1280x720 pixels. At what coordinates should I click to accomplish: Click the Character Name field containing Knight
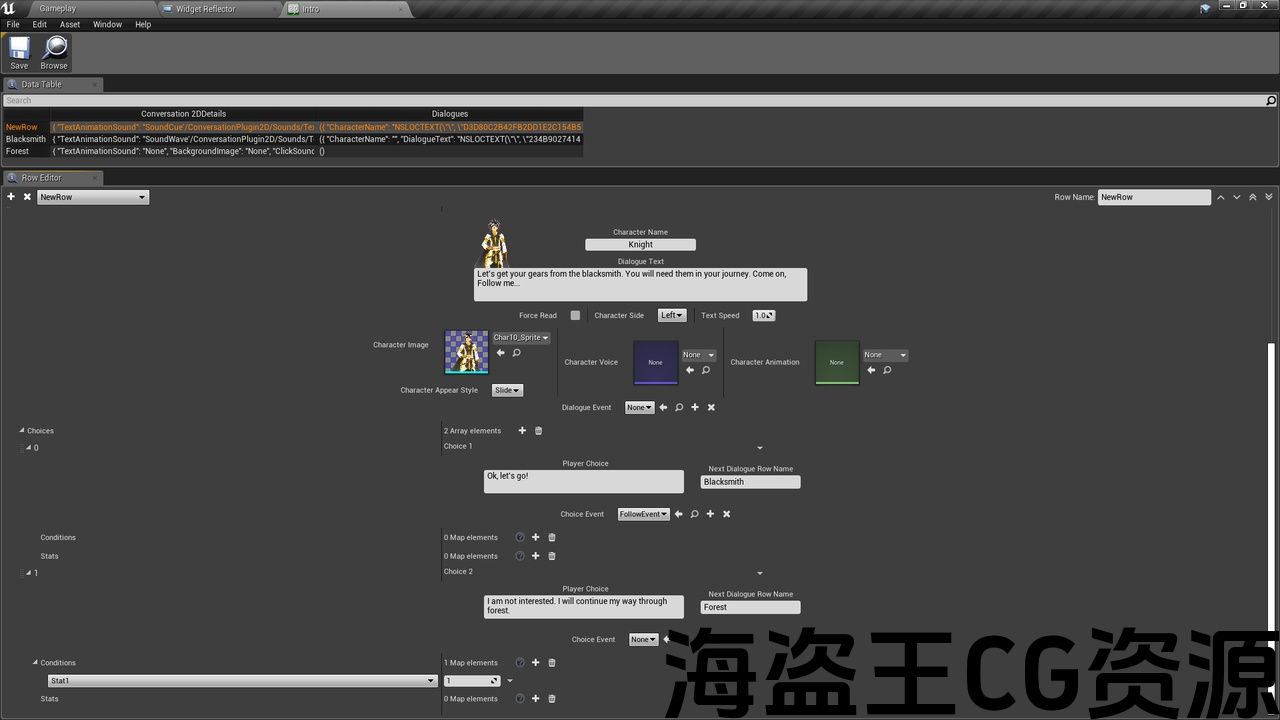(x=640, y=245)
